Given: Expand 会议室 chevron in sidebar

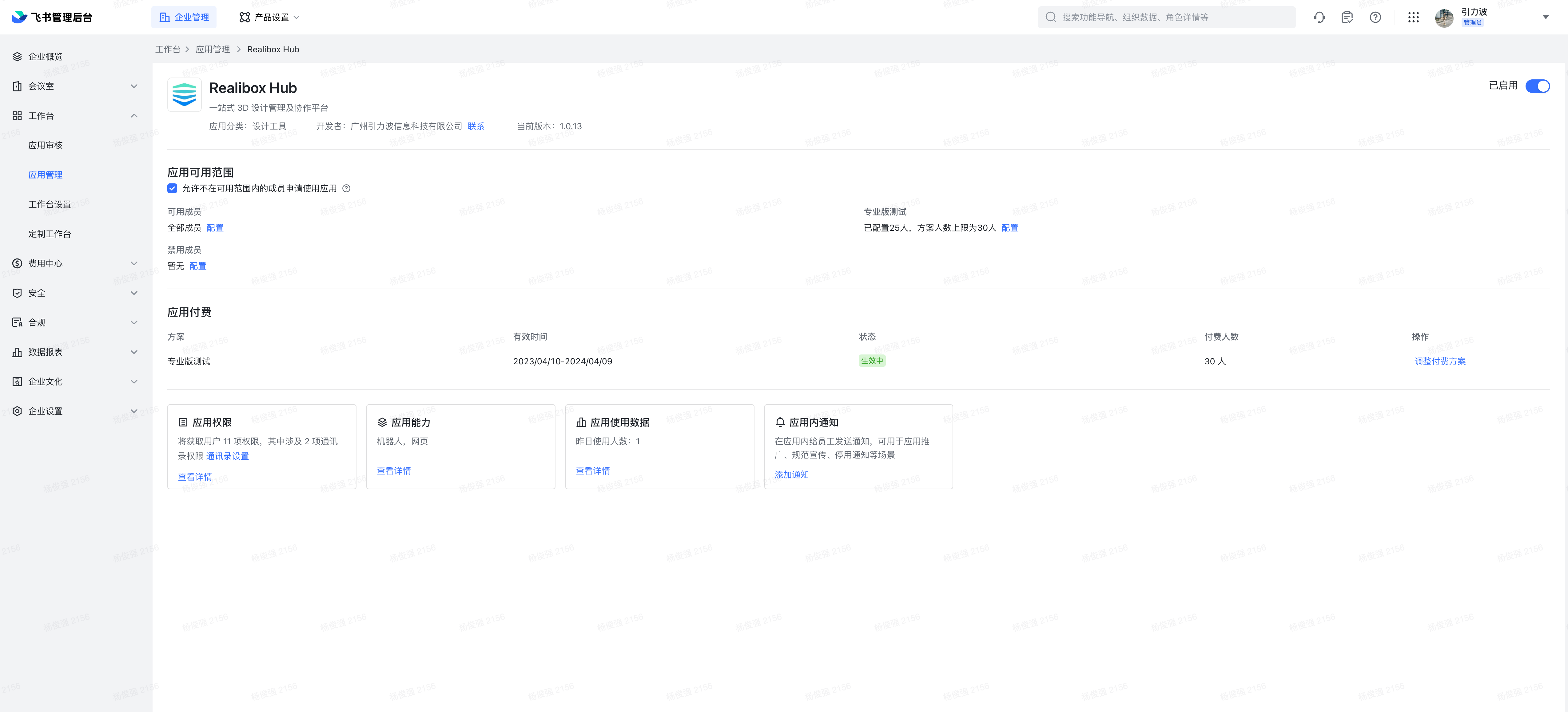Looking at the screenshot, I should point(134,86).
